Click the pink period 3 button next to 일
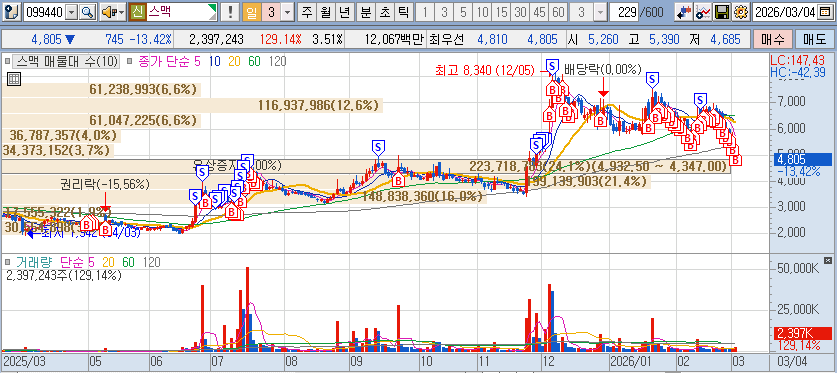This screenshot has width=837, height=373. click(x=271, y=12)
